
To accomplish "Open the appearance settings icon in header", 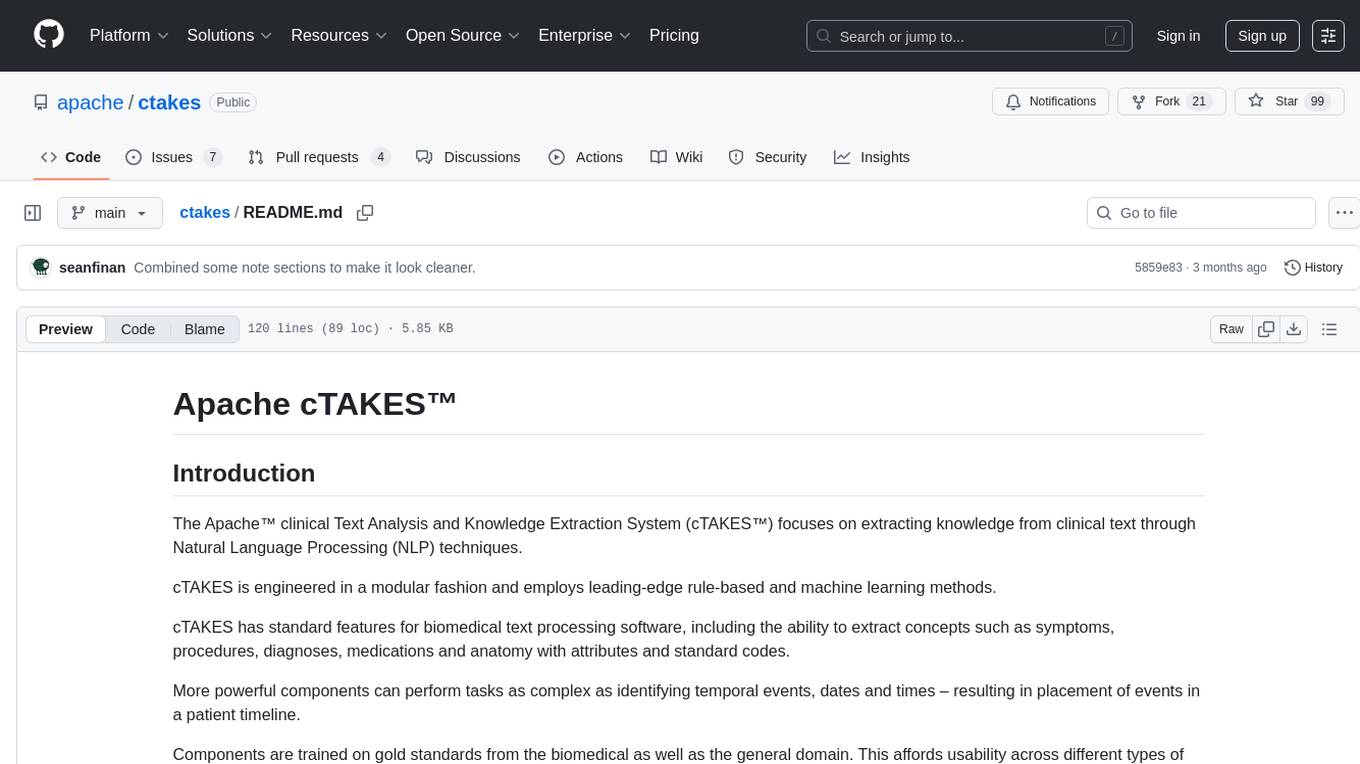I will click(1328, 36).
